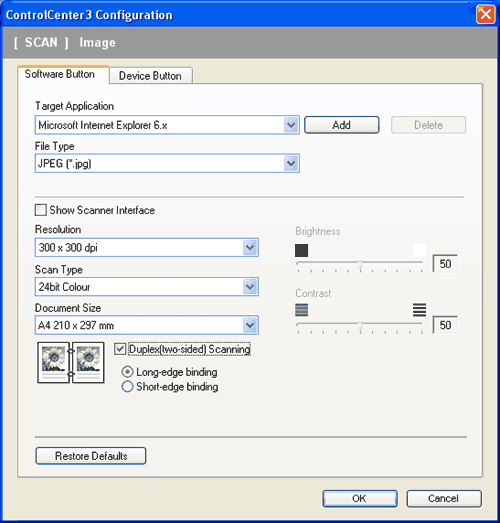Image resolution: width=500 pixels, height=523 pixels.
Task: Uncheck Duplex(two-sided) Scanning
Action: tap(120, 349)
